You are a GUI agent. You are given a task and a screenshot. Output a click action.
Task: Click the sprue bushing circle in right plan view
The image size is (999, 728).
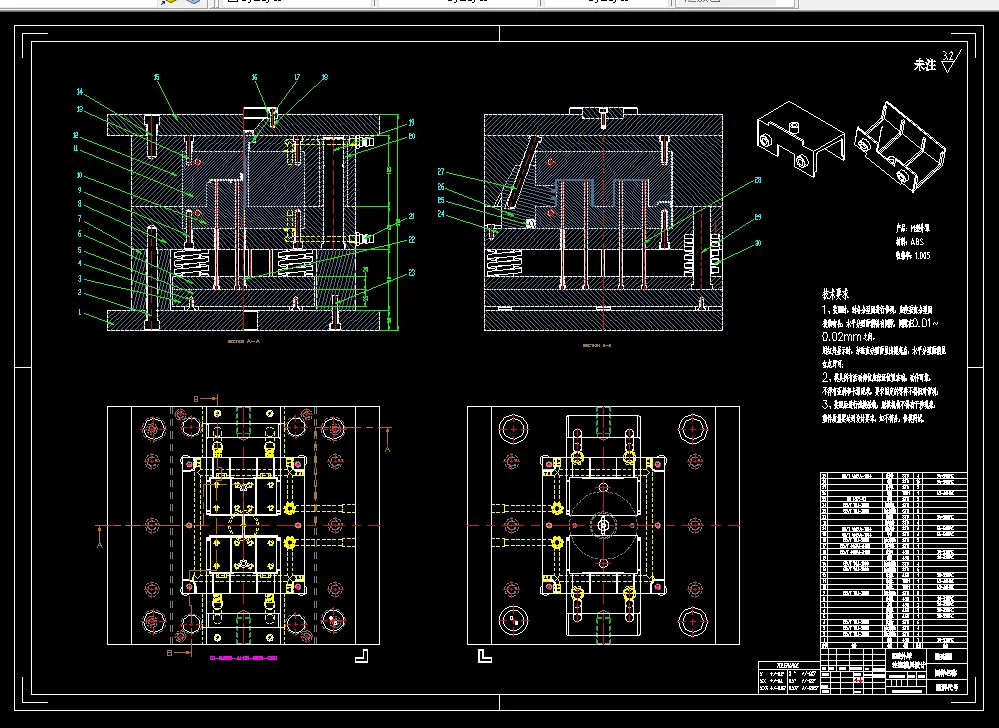603,525
